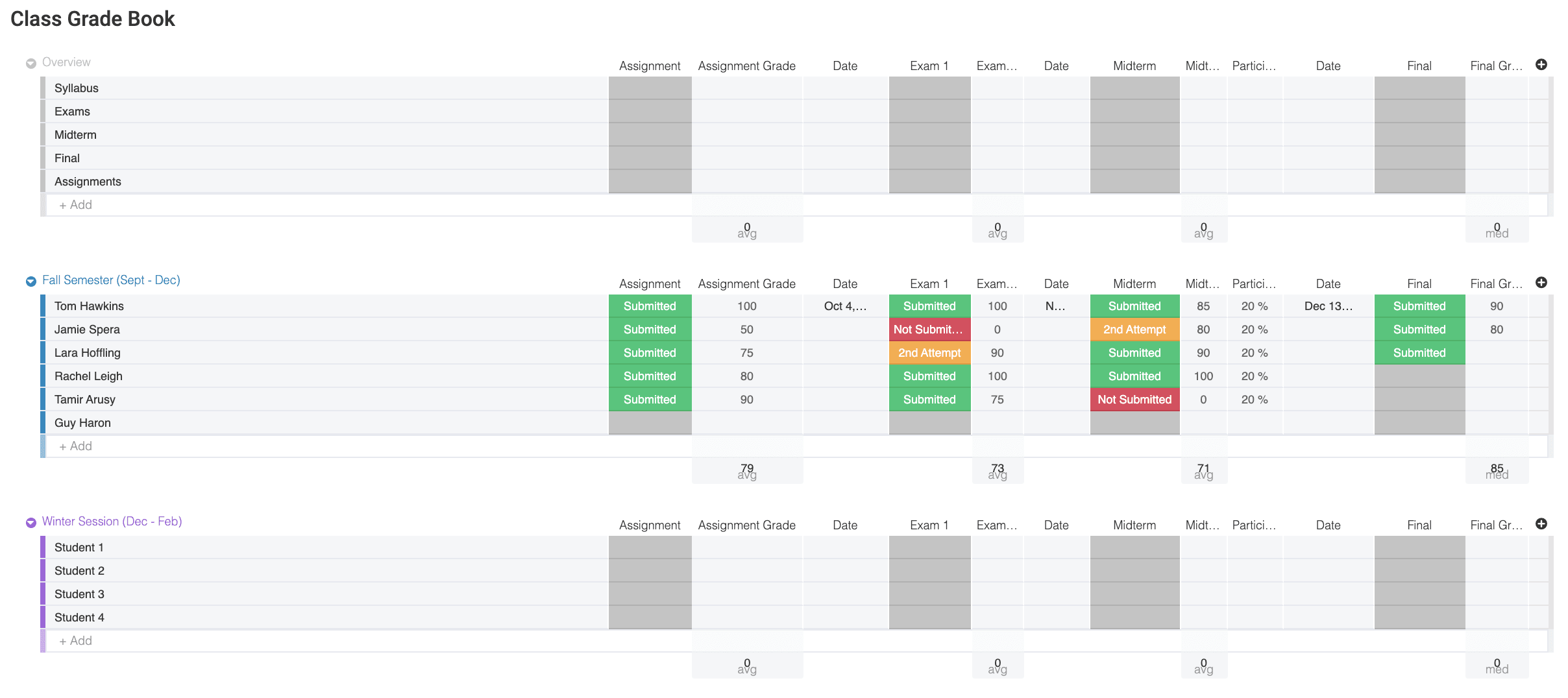The height and width of the screenshot is (698, 1568).
Task: Change Lara Hoffling's 2nd Attempt Exam 1 status
Action: click(x=929, y=353)
